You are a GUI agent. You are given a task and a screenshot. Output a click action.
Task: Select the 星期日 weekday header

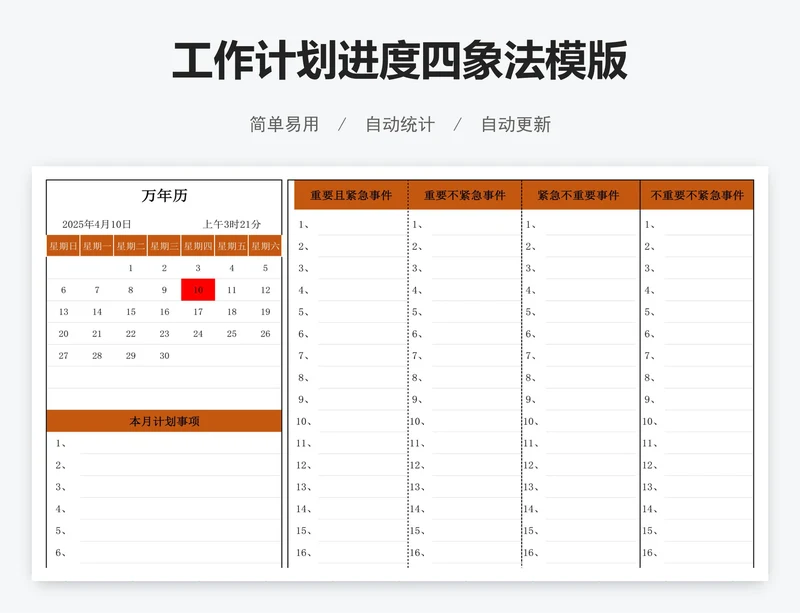click(x=63, y=246)
